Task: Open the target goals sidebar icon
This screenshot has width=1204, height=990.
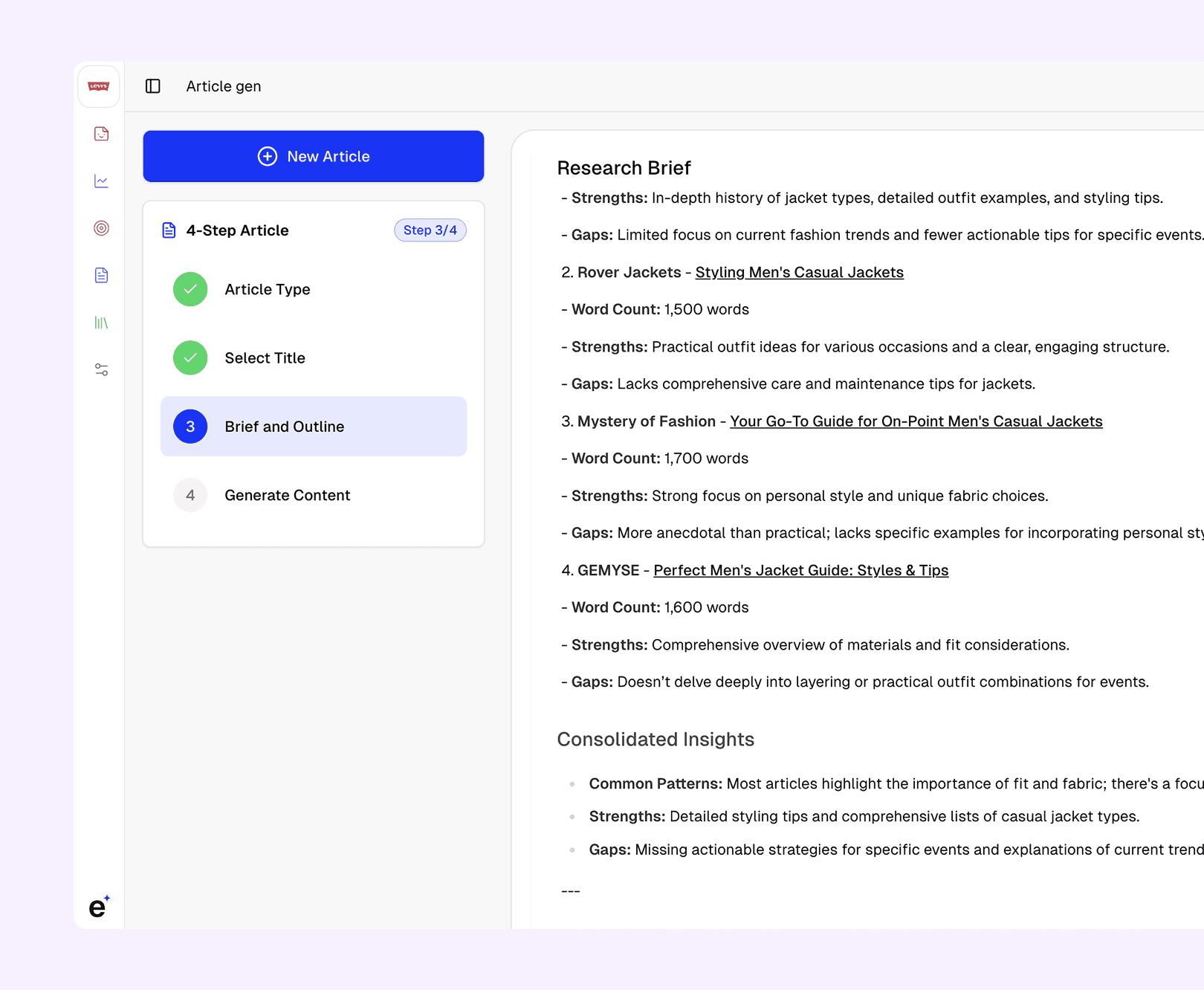Action: (x=102, y=228)
